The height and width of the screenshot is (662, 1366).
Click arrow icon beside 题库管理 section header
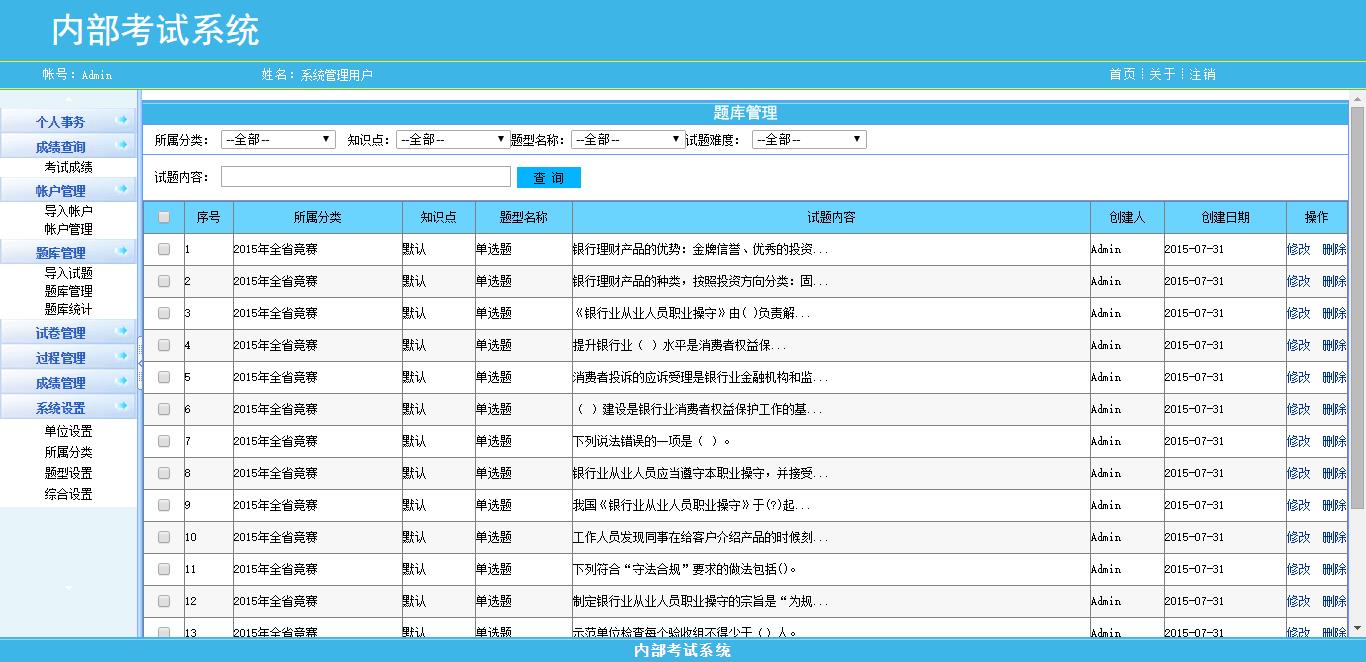click(x=122, y=251)
